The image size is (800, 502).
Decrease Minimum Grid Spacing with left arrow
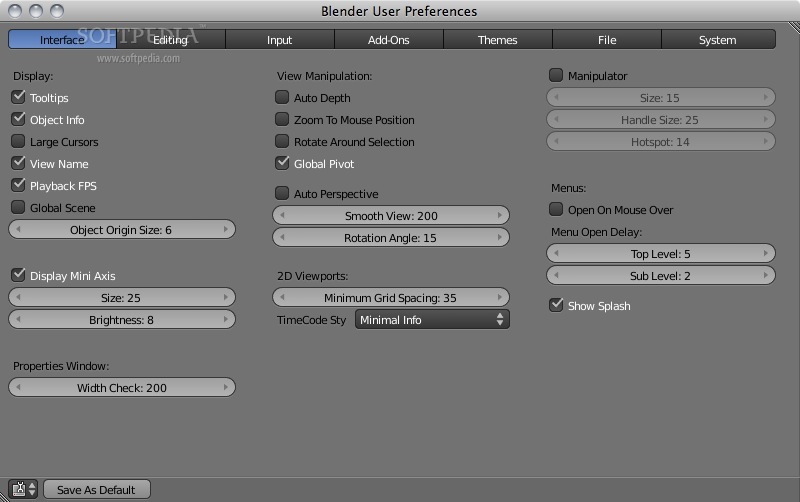(282, 297)
